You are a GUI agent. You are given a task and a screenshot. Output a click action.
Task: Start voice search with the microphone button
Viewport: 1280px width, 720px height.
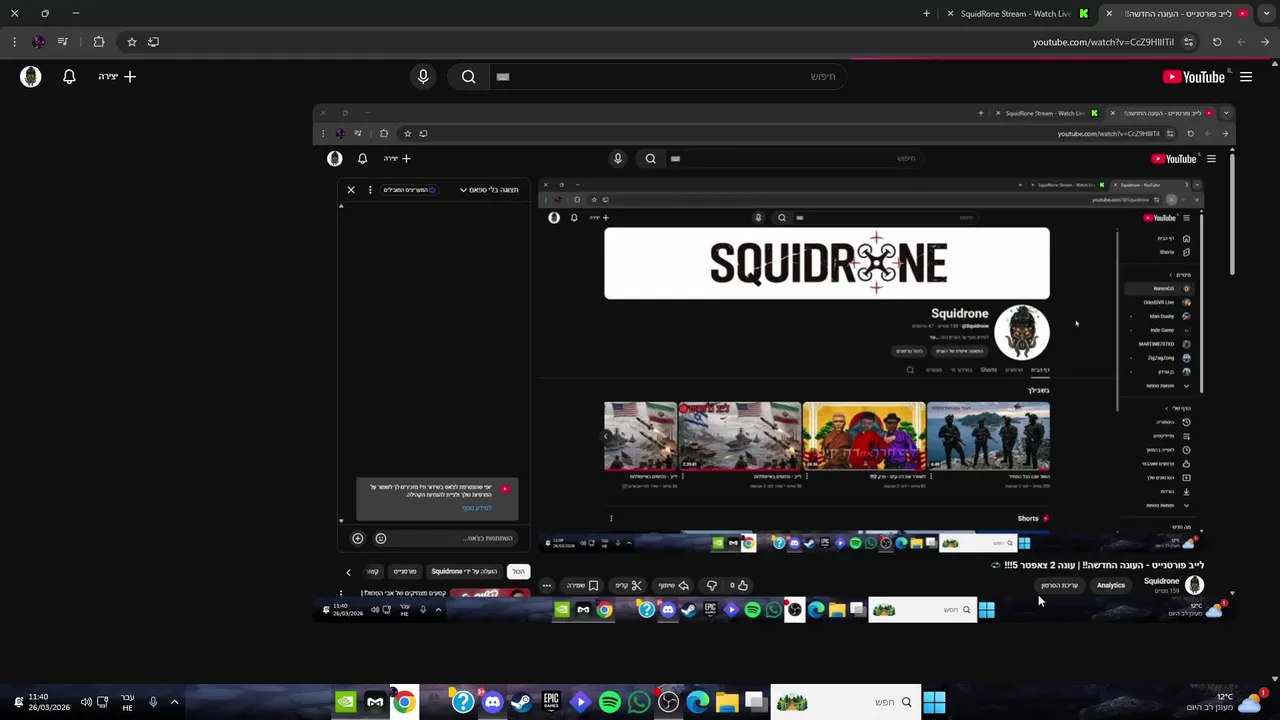click(423, 77)
